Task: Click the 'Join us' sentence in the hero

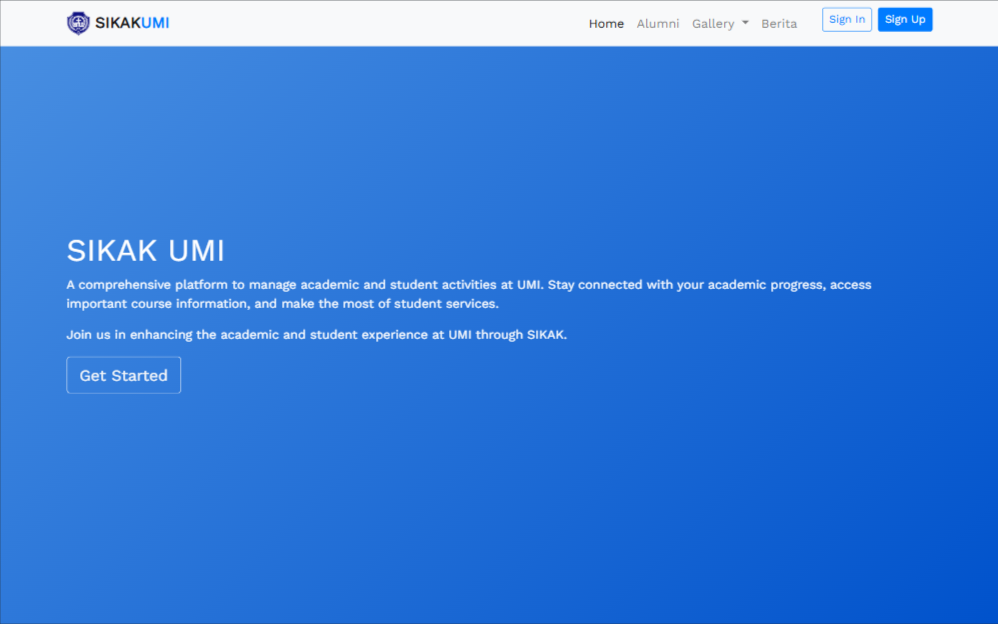Action: (x=316, y=334)
